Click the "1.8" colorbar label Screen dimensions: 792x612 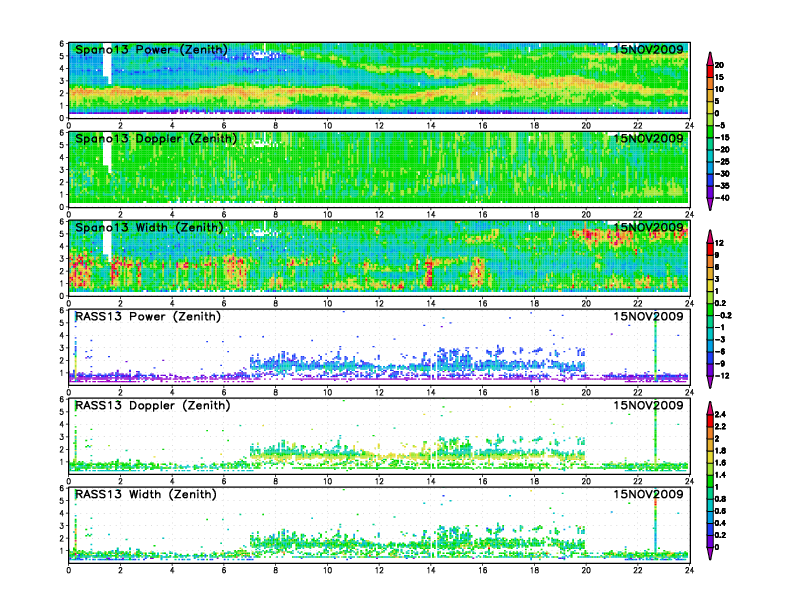pyautogui.click(x=720, y=451)
